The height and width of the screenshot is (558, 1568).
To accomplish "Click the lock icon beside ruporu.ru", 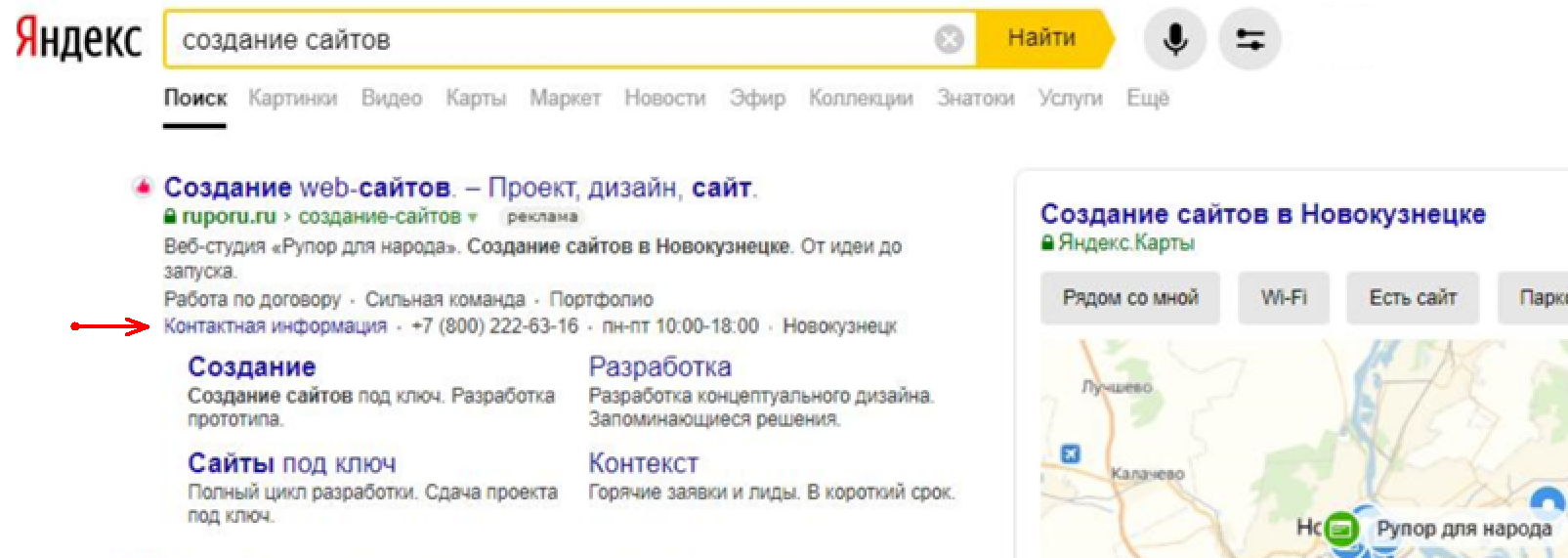I will point(170,216).
